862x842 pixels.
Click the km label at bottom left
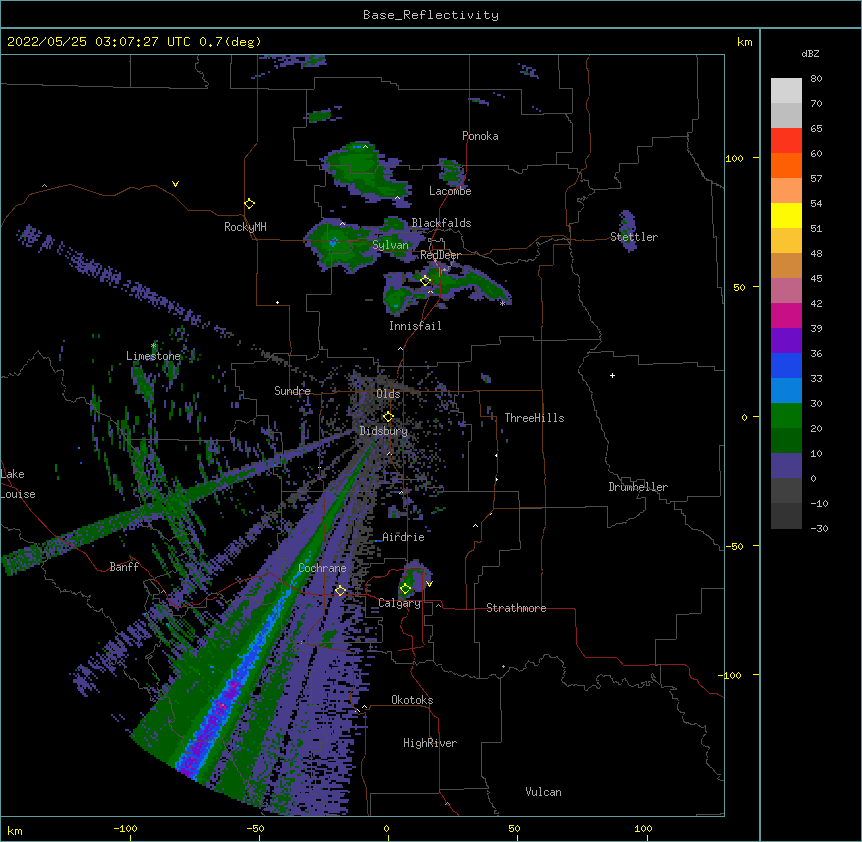coord(14,830)
